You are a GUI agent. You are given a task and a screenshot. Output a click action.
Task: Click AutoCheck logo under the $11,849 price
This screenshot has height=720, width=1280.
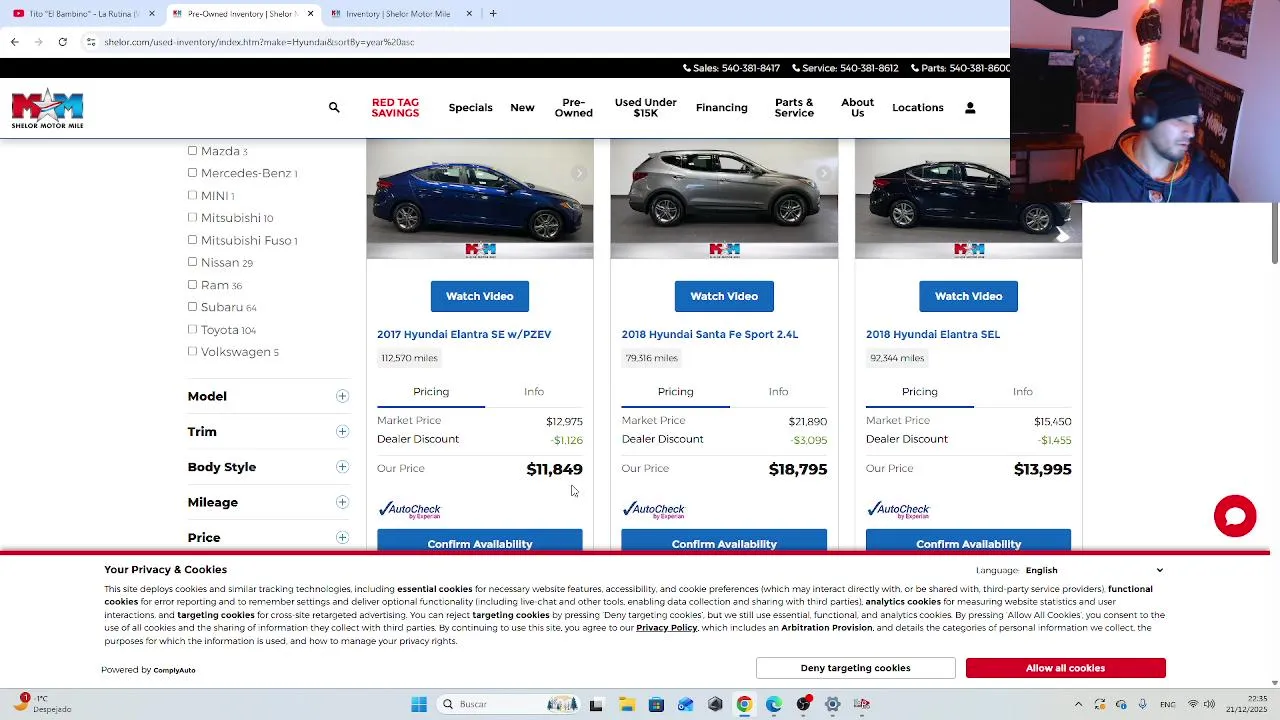point(409,510)
